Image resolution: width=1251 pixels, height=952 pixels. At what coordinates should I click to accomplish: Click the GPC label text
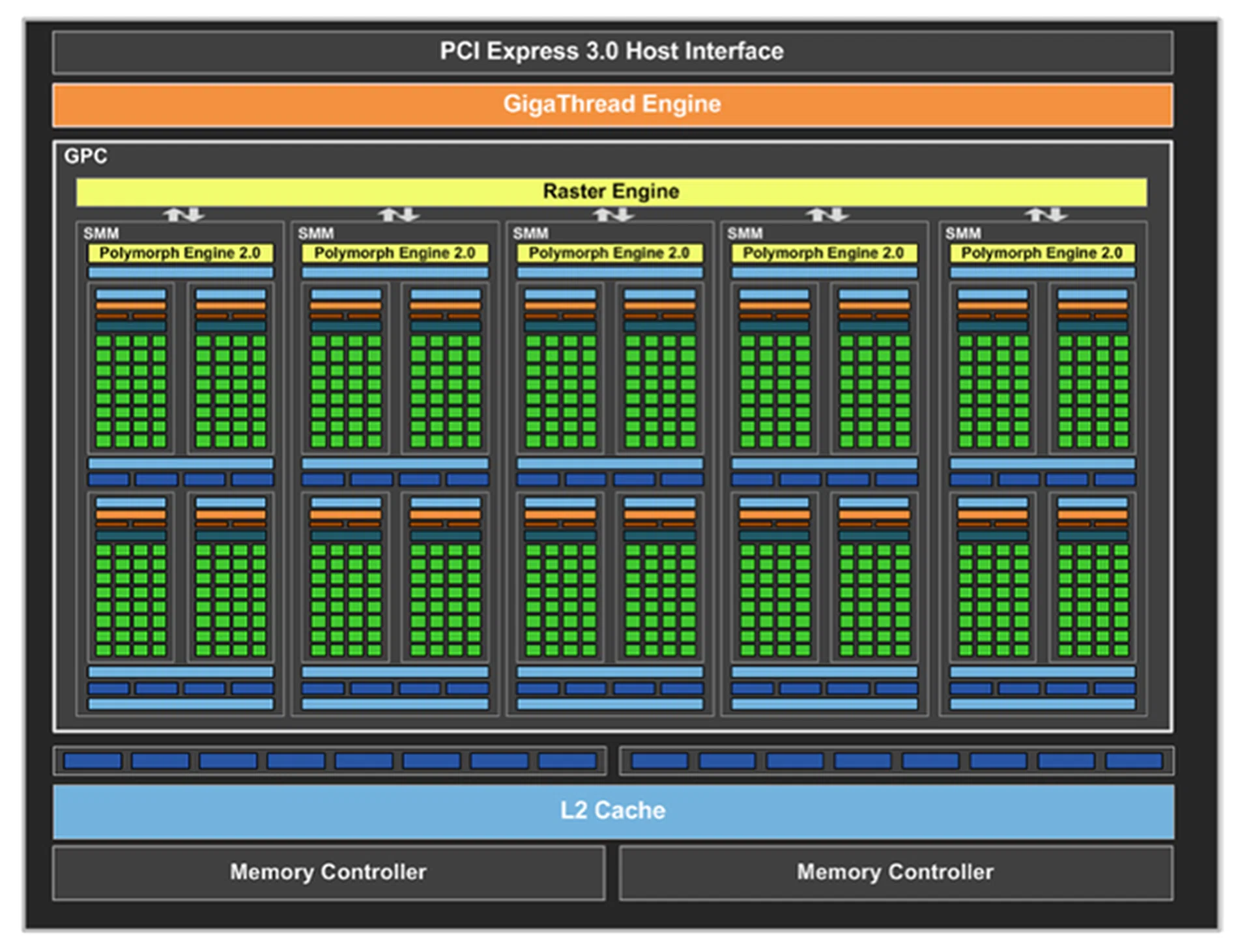85,156
